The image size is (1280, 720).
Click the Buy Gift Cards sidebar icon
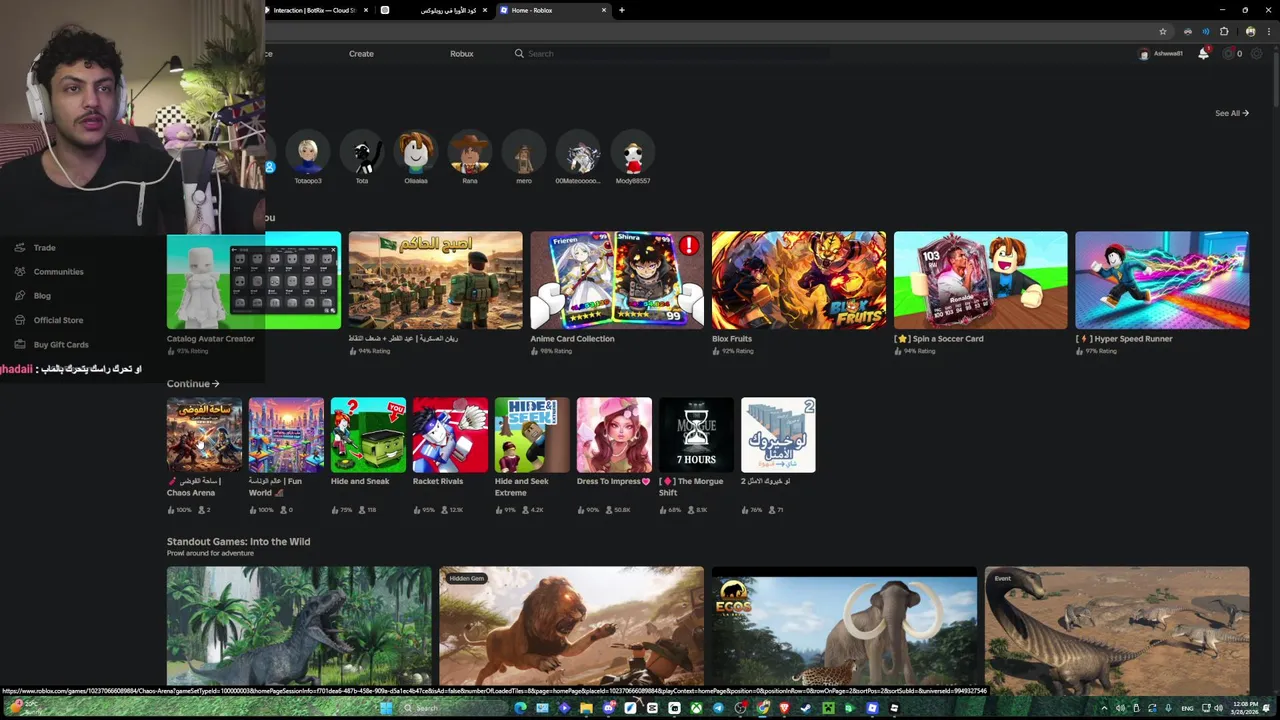(x=19, y=344)
